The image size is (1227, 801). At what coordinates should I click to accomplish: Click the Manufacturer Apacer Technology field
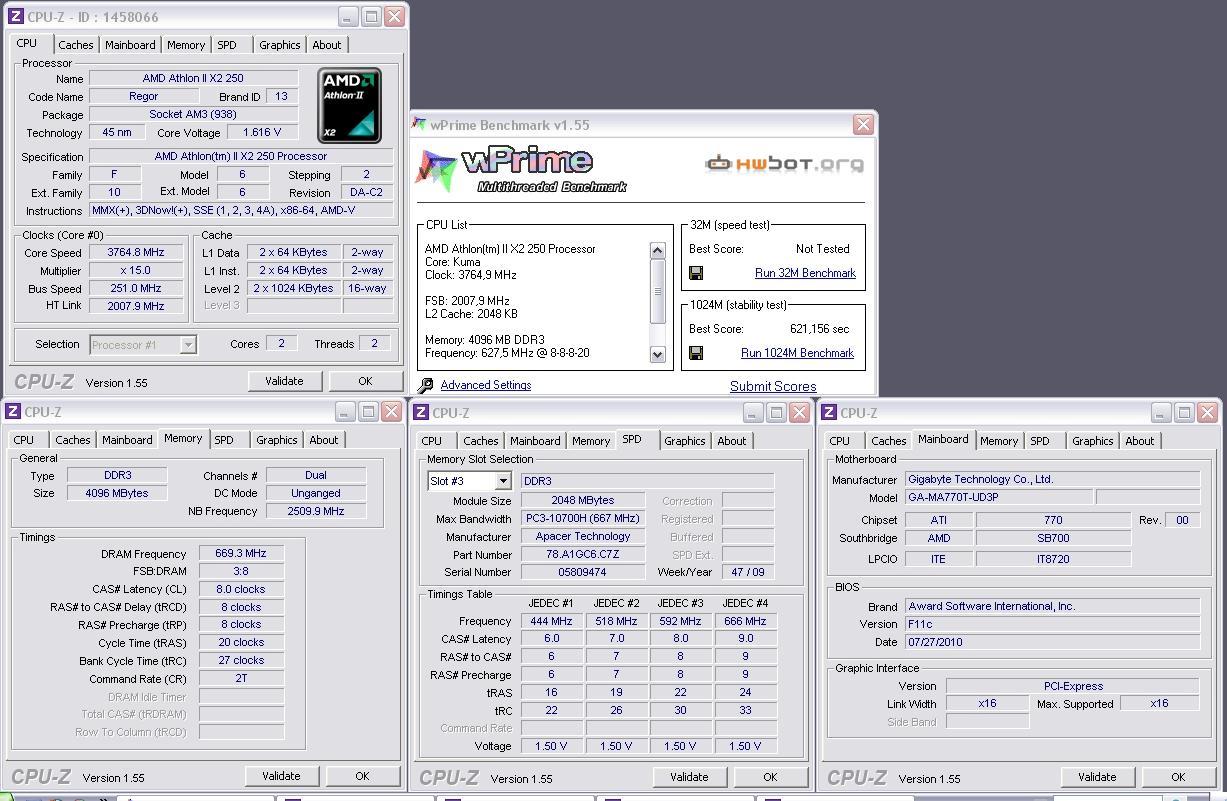[x=583, y=537]
